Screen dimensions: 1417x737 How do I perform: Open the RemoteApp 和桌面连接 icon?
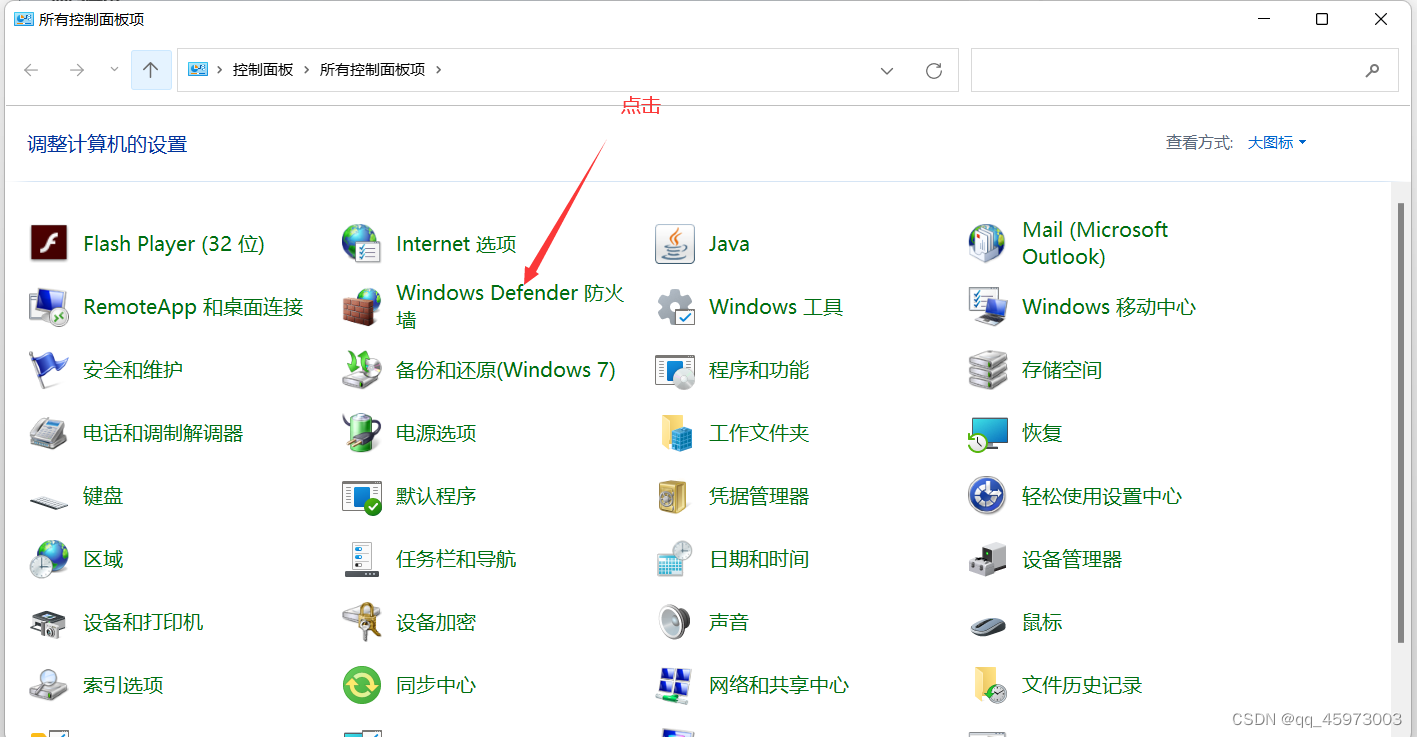(x=49, y=306)
